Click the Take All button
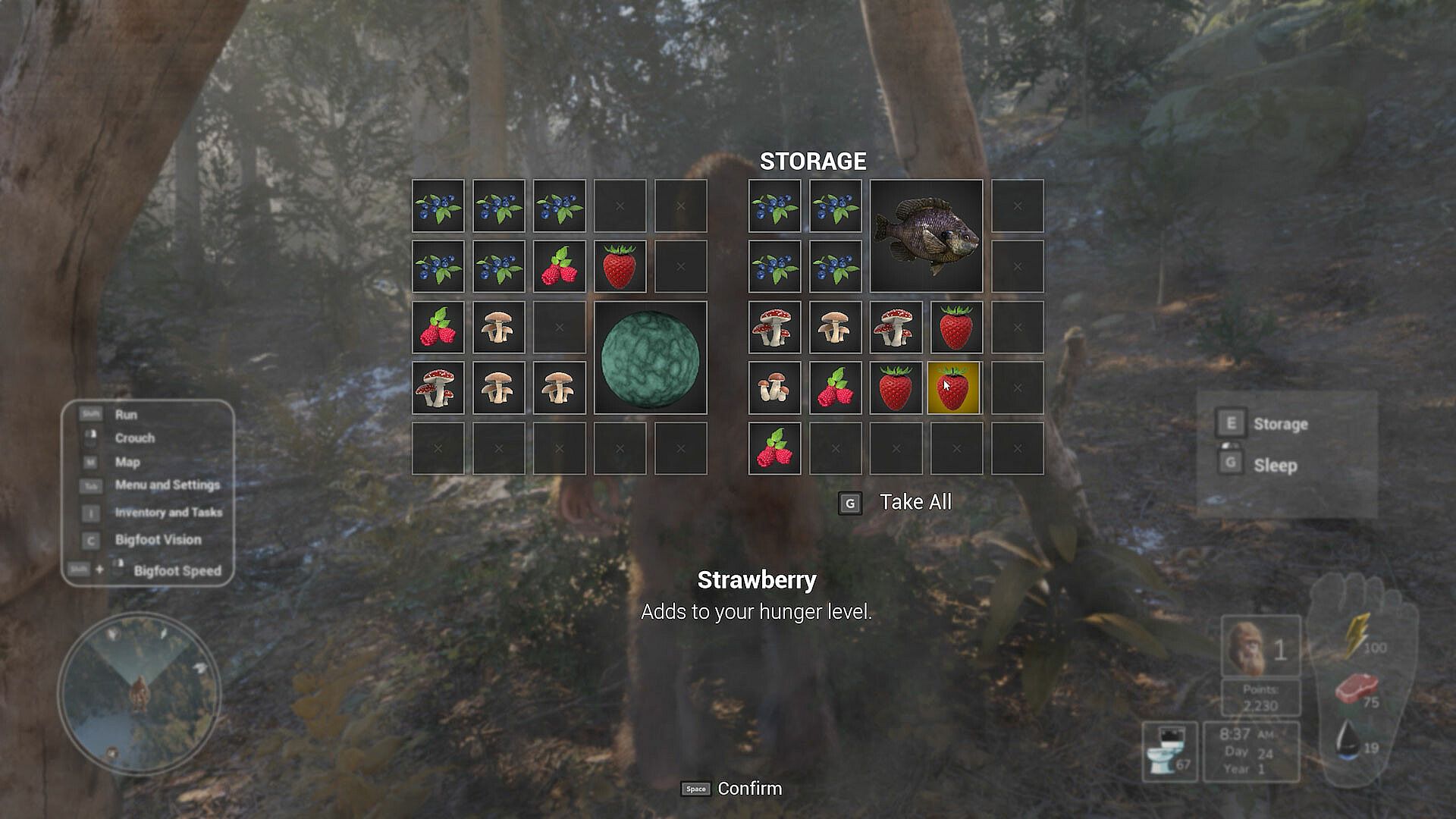Screen dimensions: 1456x819 tap(895, 502)
